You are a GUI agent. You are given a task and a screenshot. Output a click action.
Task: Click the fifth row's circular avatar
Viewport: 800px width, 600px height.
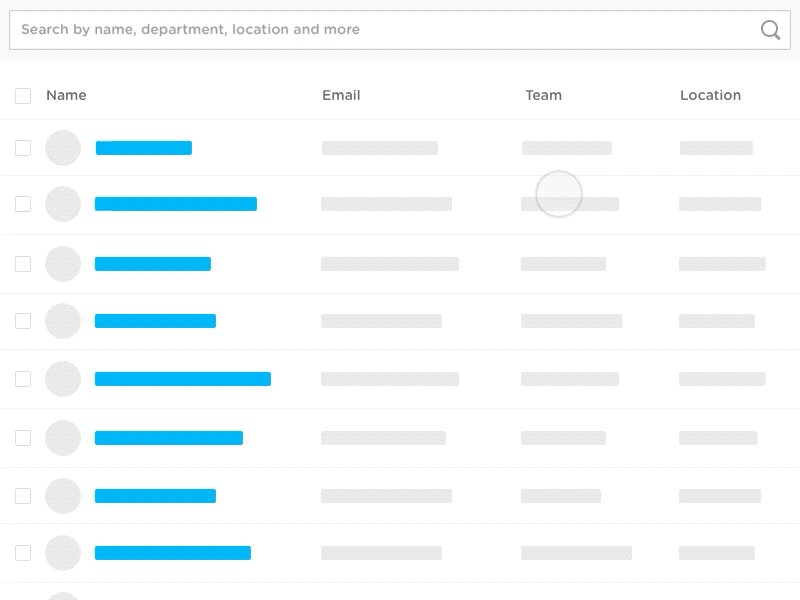point(63,379)
